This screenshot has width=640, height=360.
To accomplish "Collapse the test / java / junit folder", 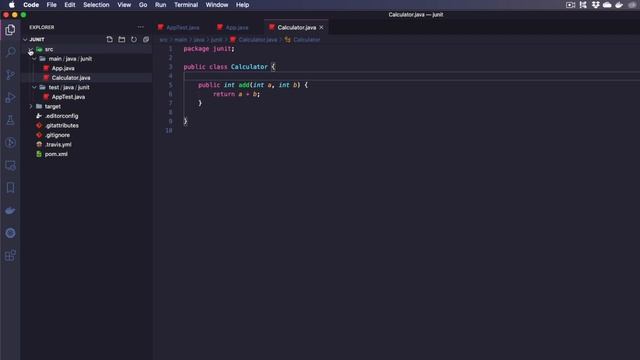I will (x=34, y=87).
